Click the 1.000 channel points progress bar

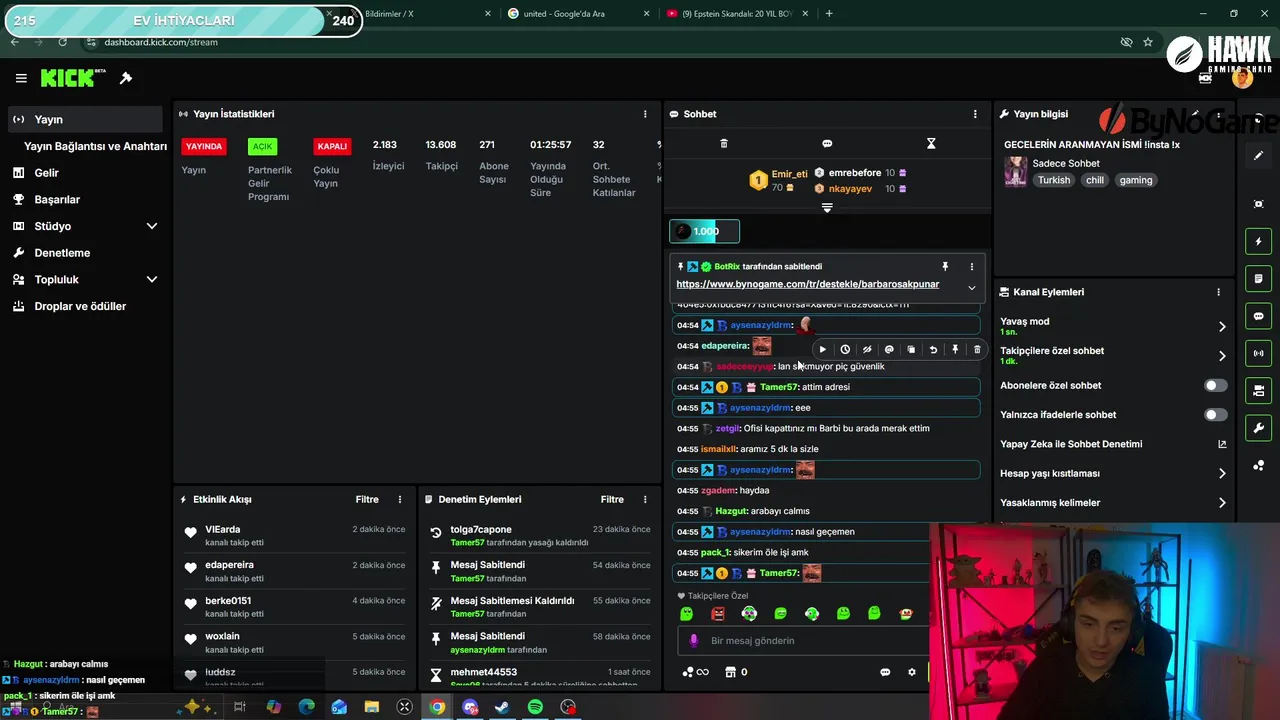tap(705, 231)
